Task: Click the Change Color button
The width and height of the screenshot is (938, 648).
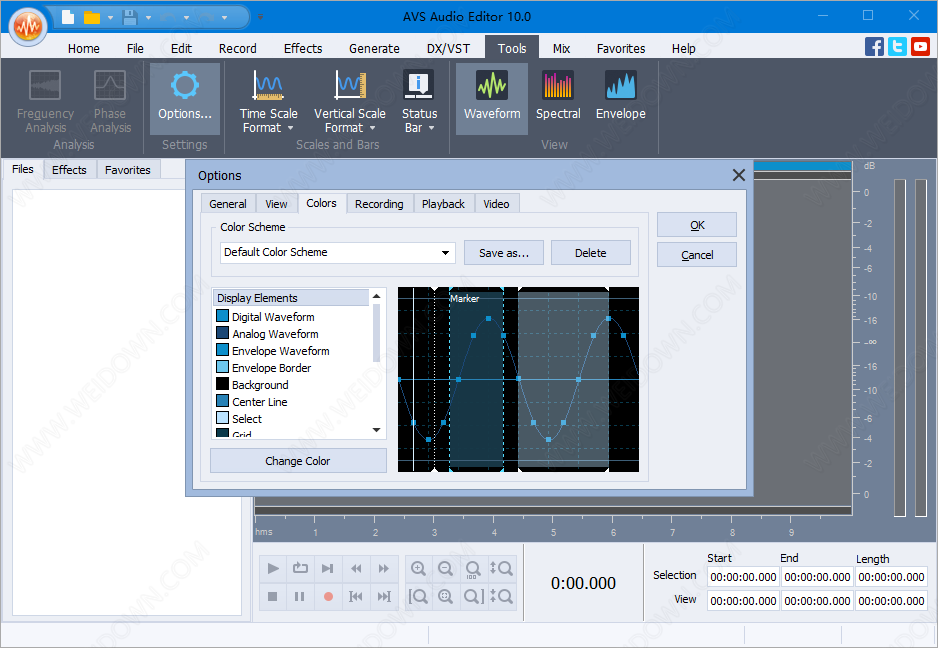Action: 298,461
